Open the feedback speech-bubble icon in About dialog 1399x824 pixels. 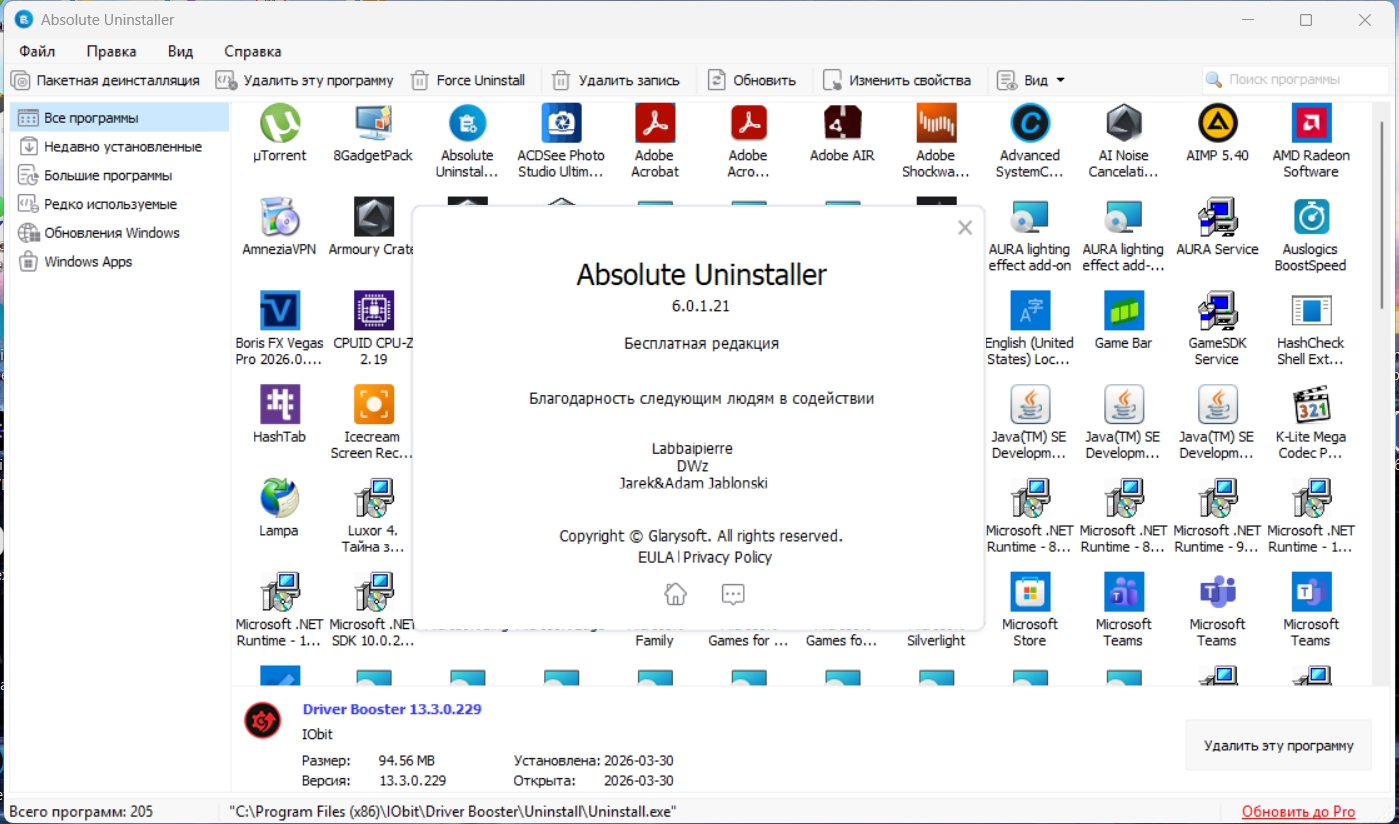(x=733, y=594)
